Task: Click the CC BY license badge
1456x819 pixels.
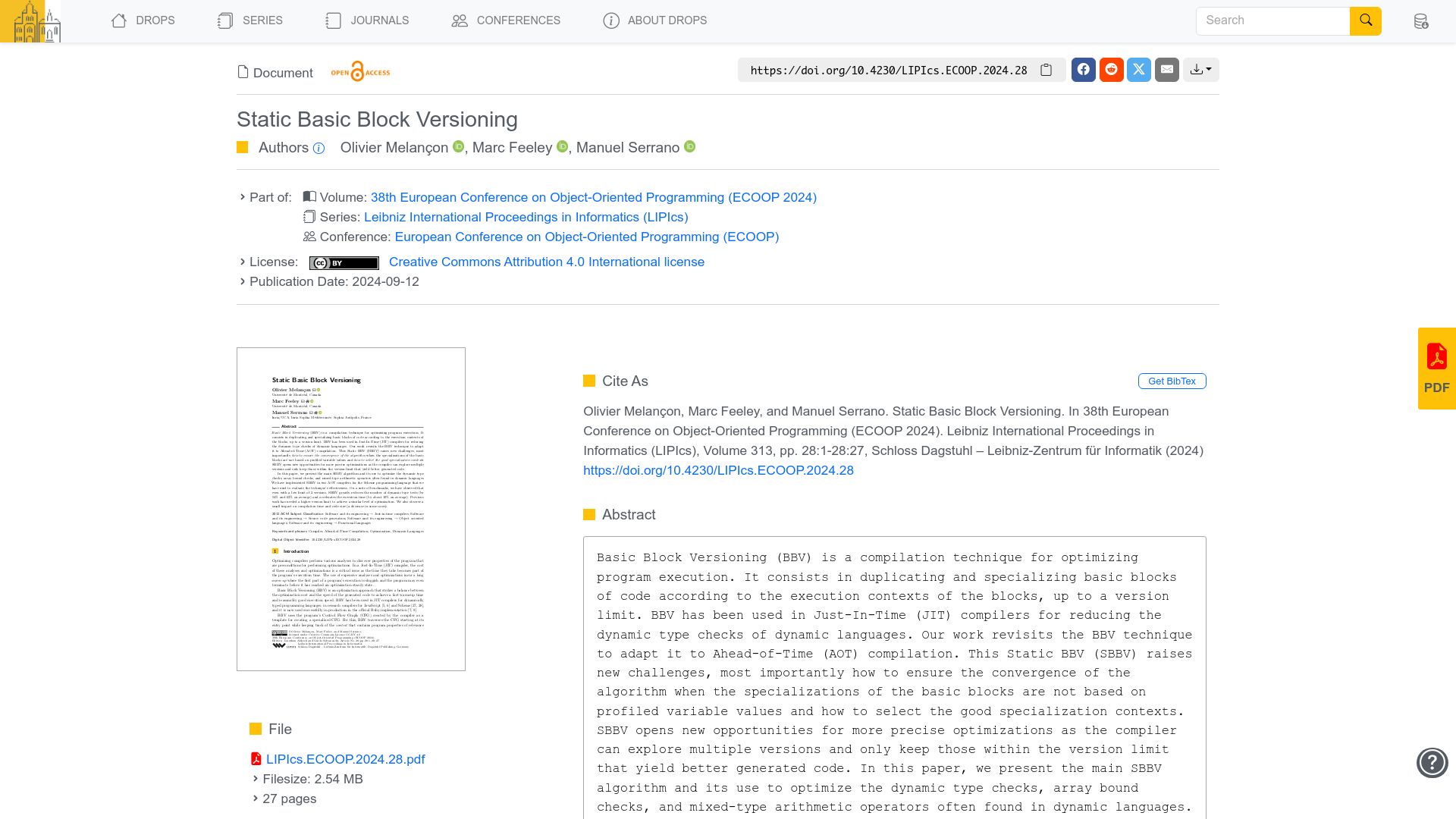Action: pyautogui.click(x=344, y=262)
